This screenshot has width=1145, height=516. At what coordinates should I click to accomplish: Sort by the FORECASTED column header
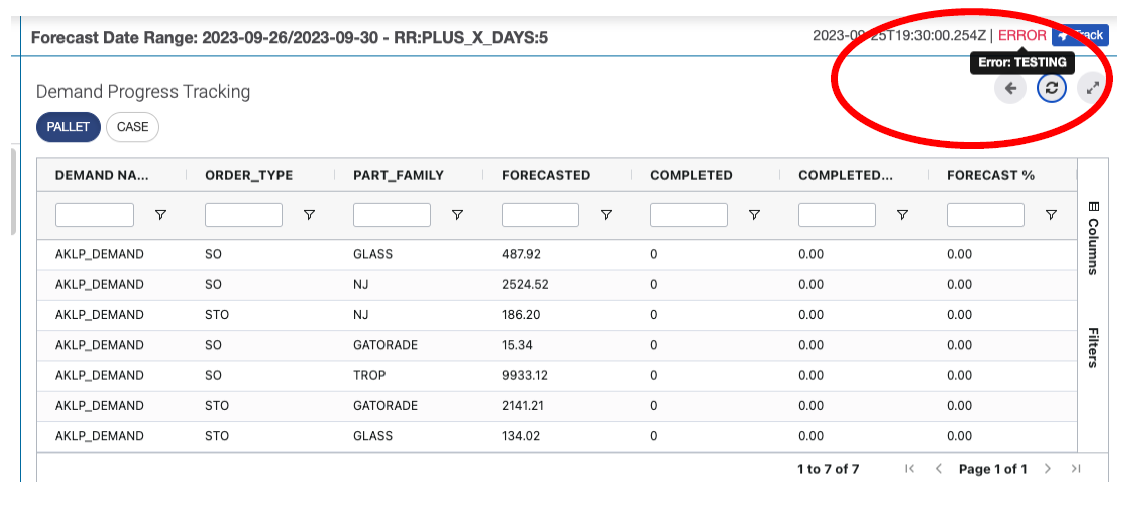(x=546, y=175)
